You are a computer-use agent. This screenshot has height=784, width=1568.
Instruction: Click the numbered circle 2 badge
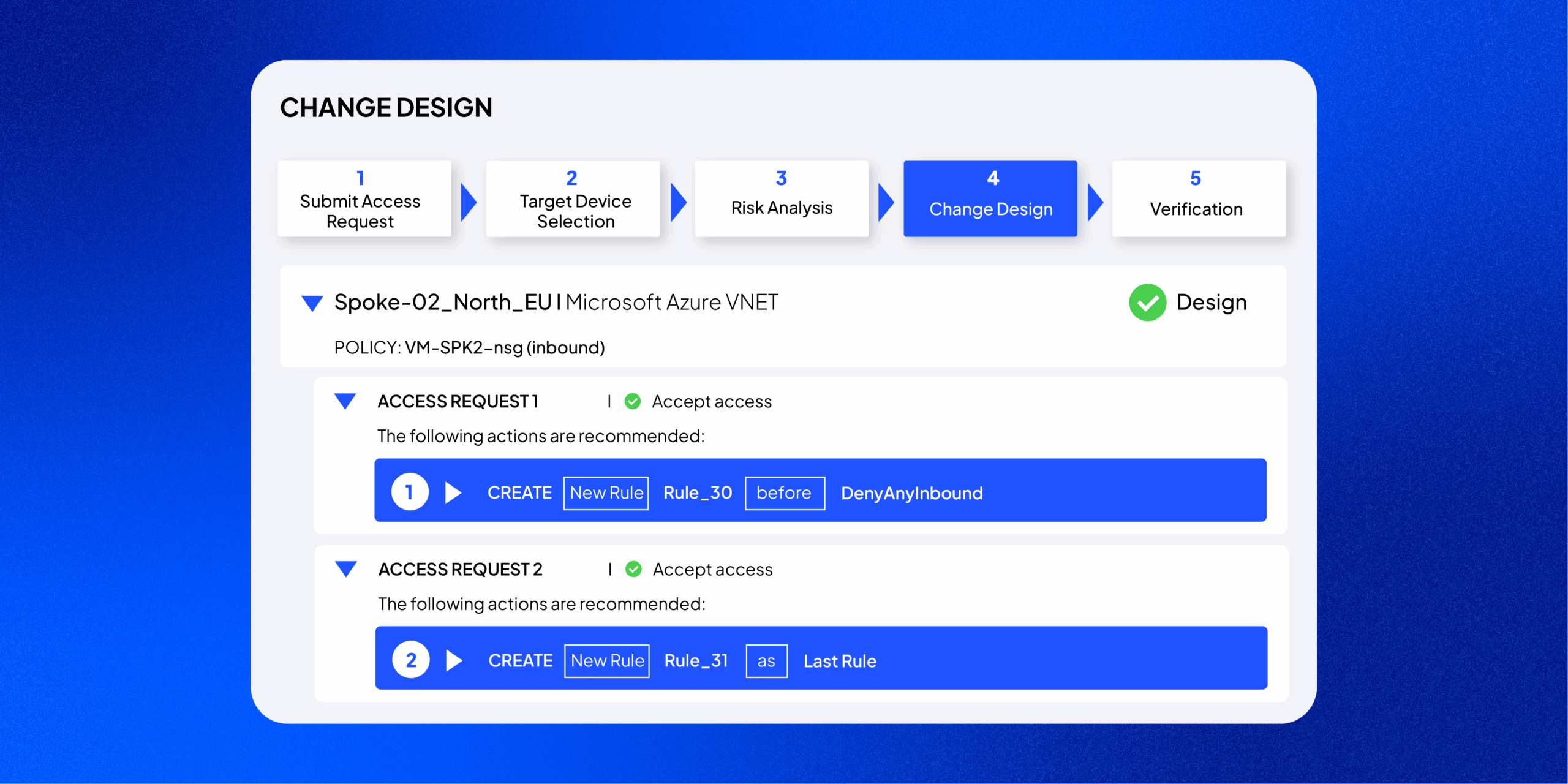click(411, 660)
